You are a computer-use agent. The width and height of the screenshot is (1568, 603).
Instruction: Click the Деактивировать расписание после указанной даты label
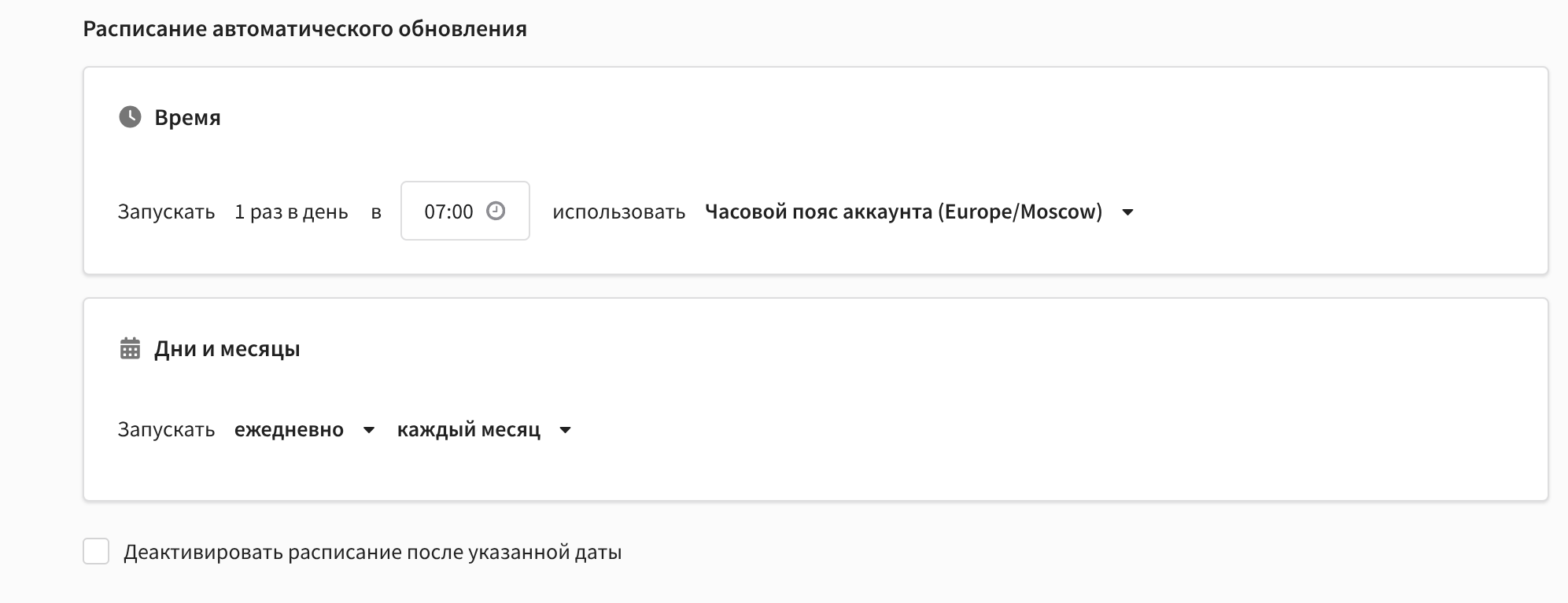point(372,552)
